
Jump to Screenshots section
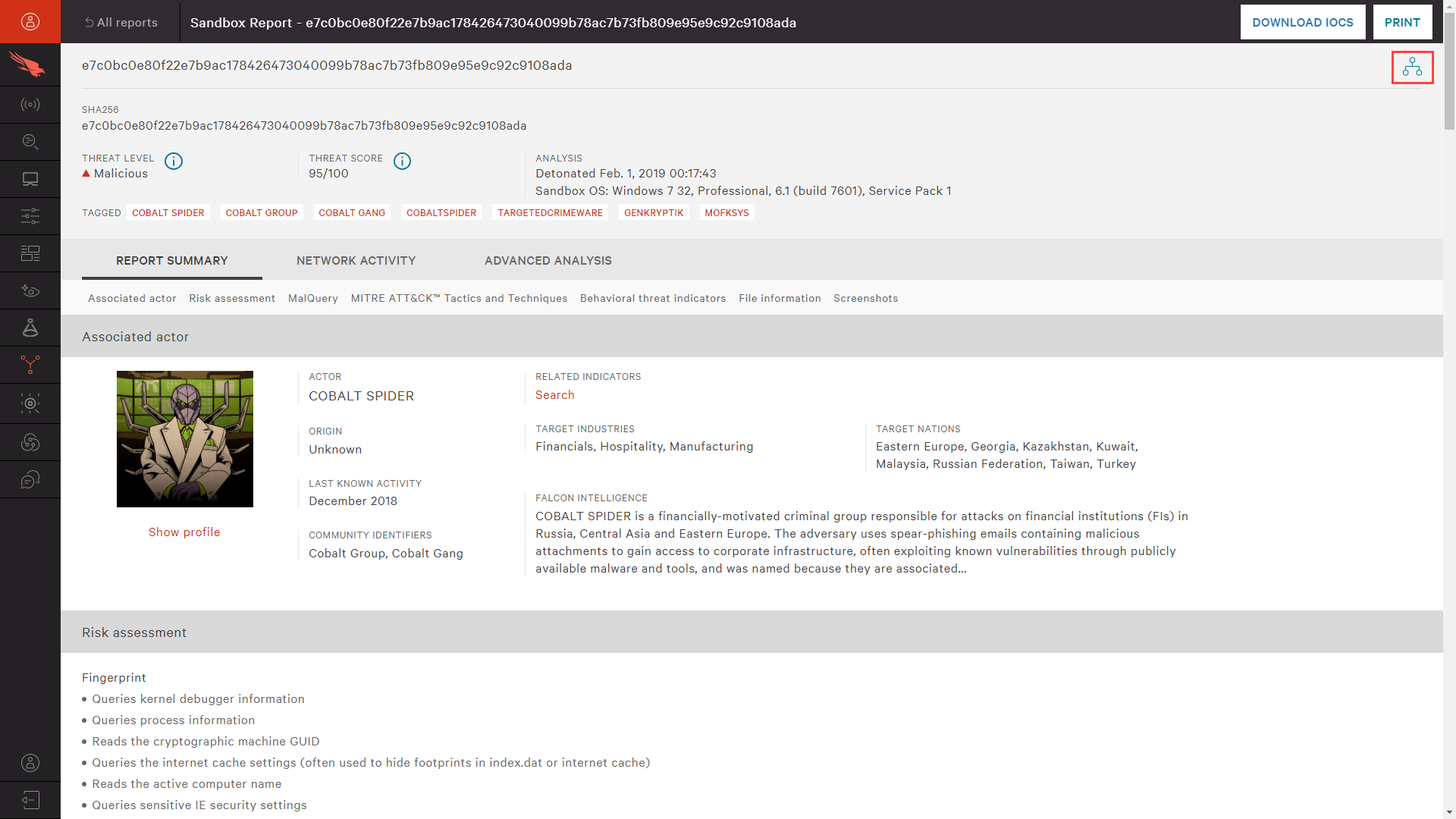[x=865, y=298]
